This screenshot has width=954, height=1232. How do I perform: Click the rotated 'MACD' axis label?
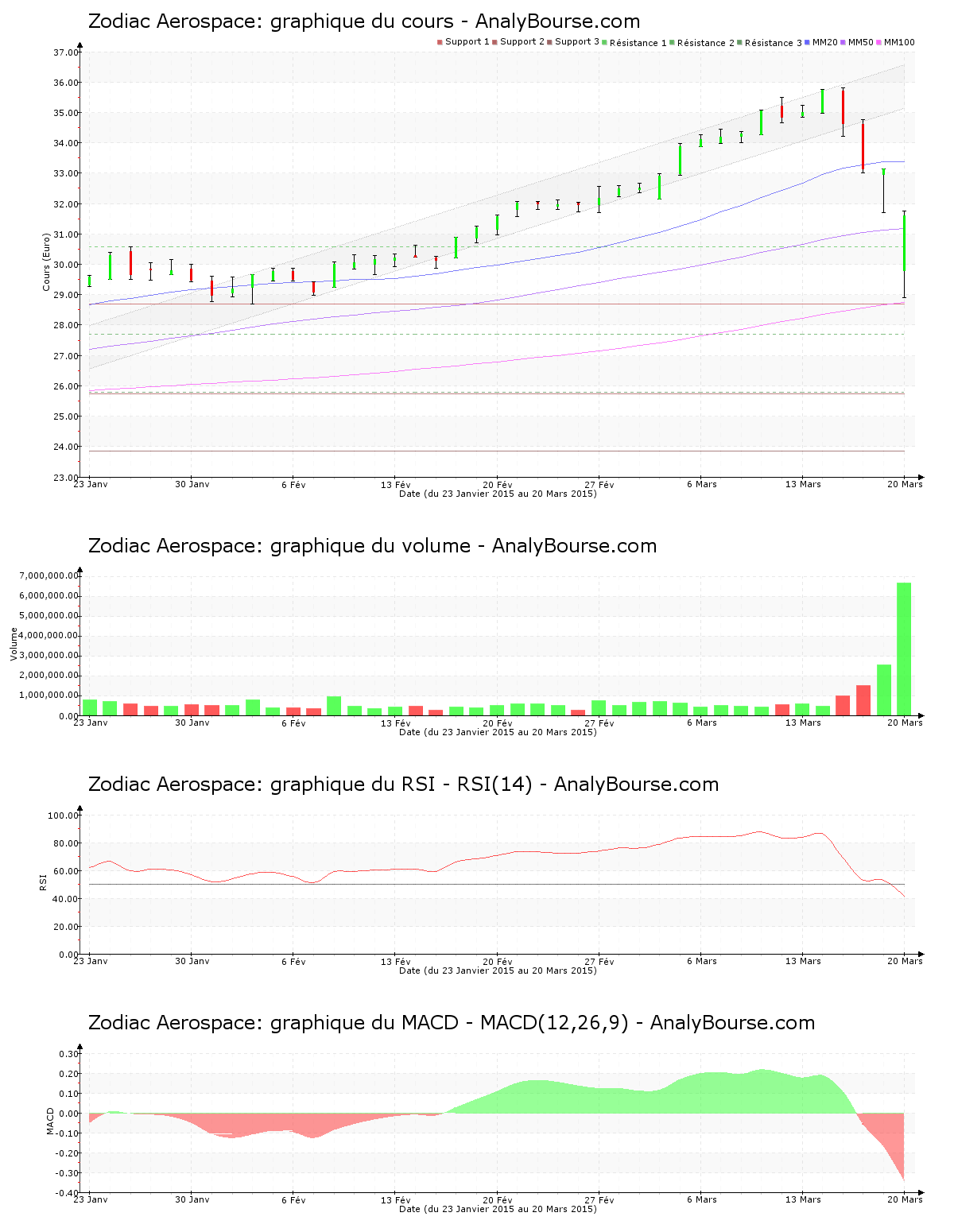point(50,1121)
